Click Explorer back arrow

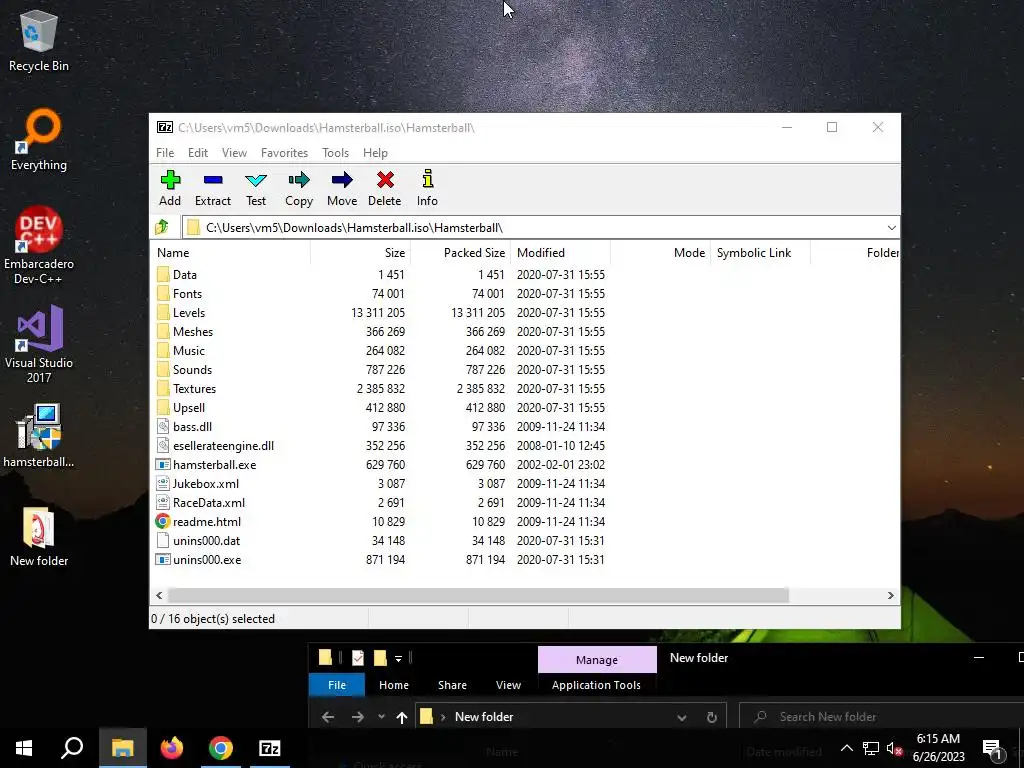pyautogui.click(x=328, y=717)
